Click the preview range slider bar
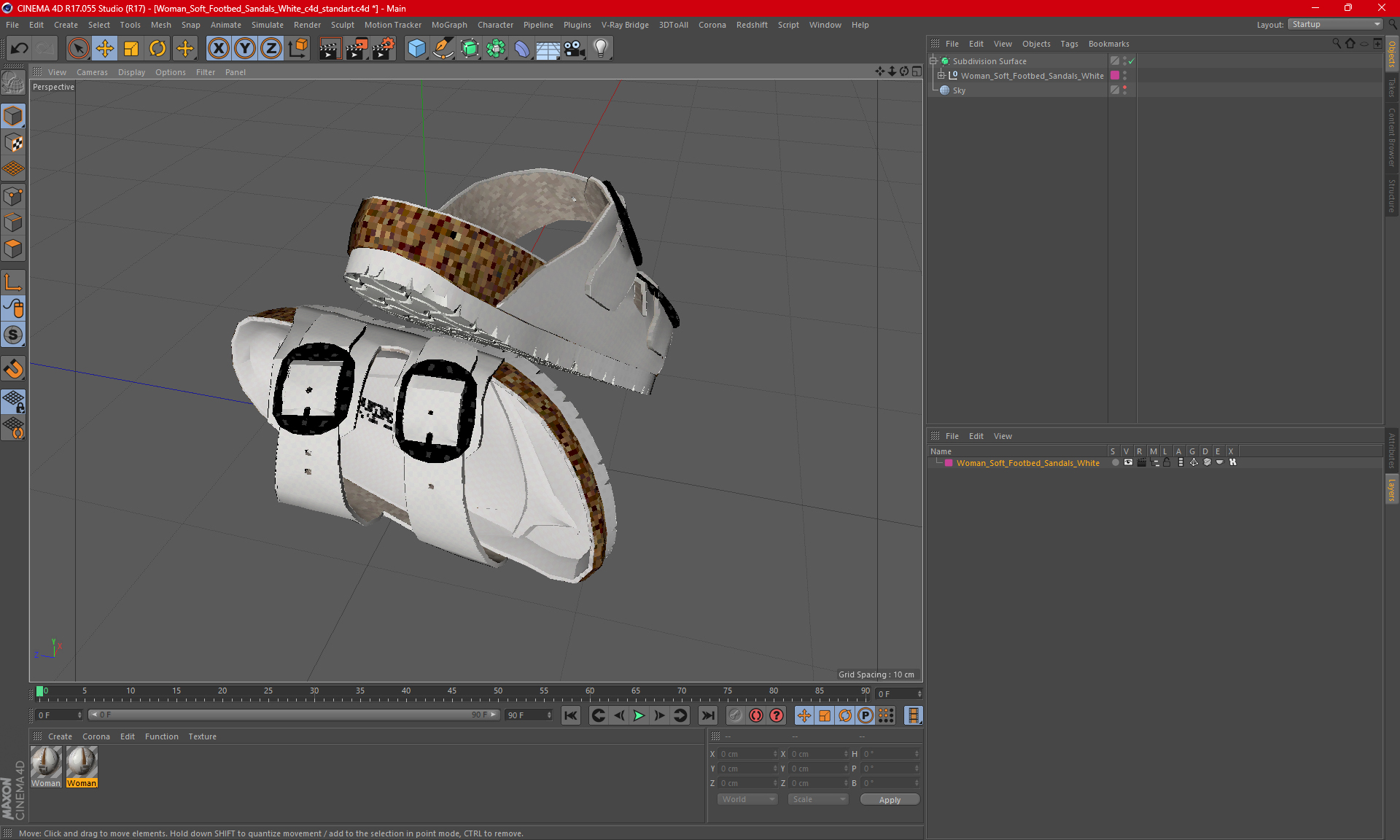The width and height of the screenshot is (1400, 840). [x=295, y=715]
